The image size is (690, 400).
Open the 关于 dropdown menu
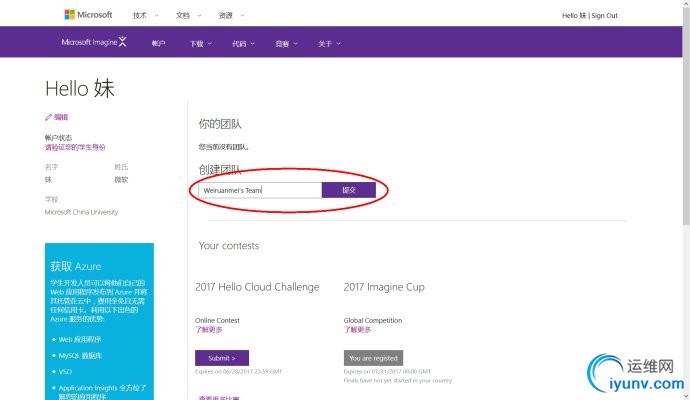[329, 44]
